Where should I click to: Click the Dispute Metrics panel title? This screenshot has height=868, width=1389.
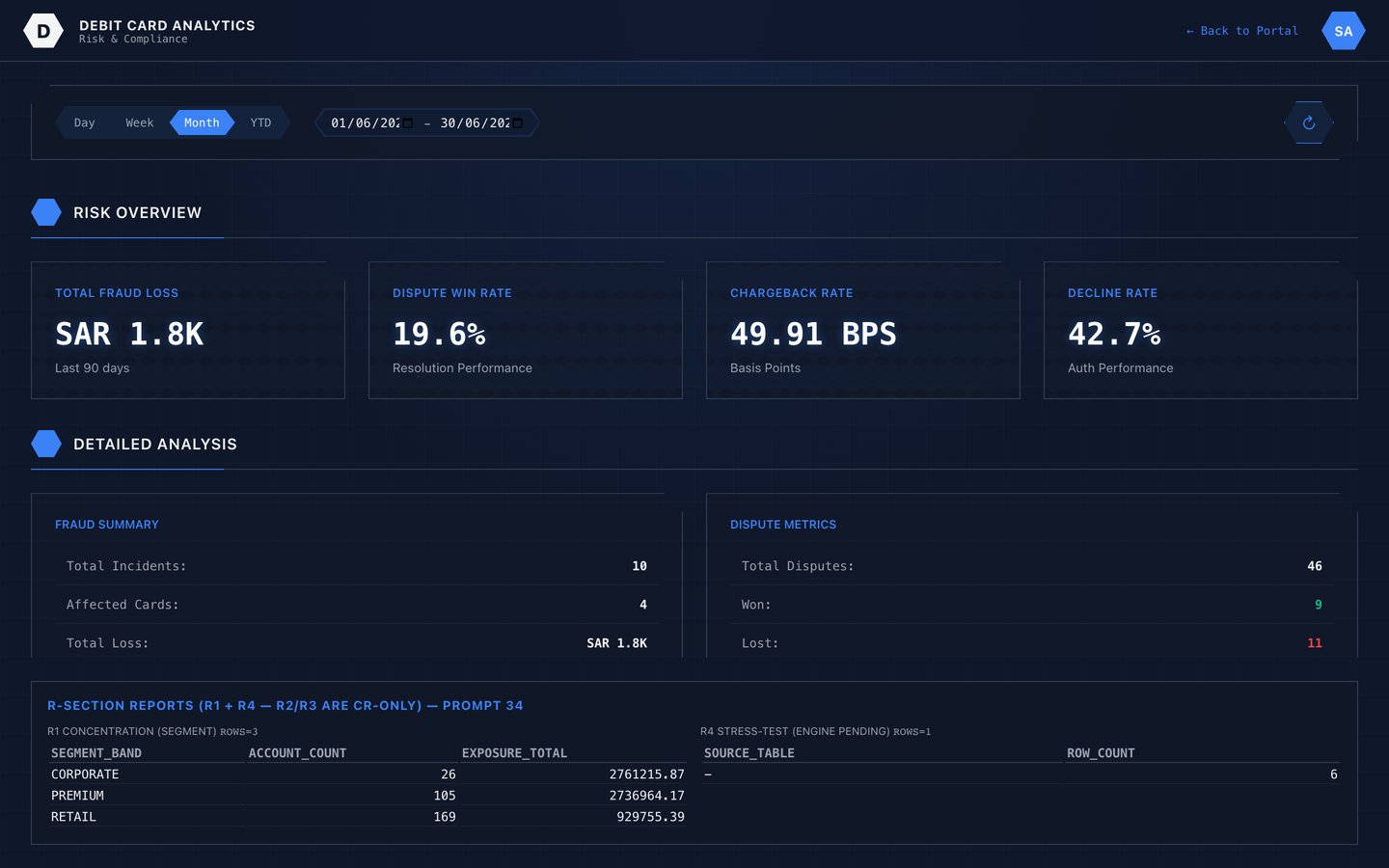coord(783,525)
